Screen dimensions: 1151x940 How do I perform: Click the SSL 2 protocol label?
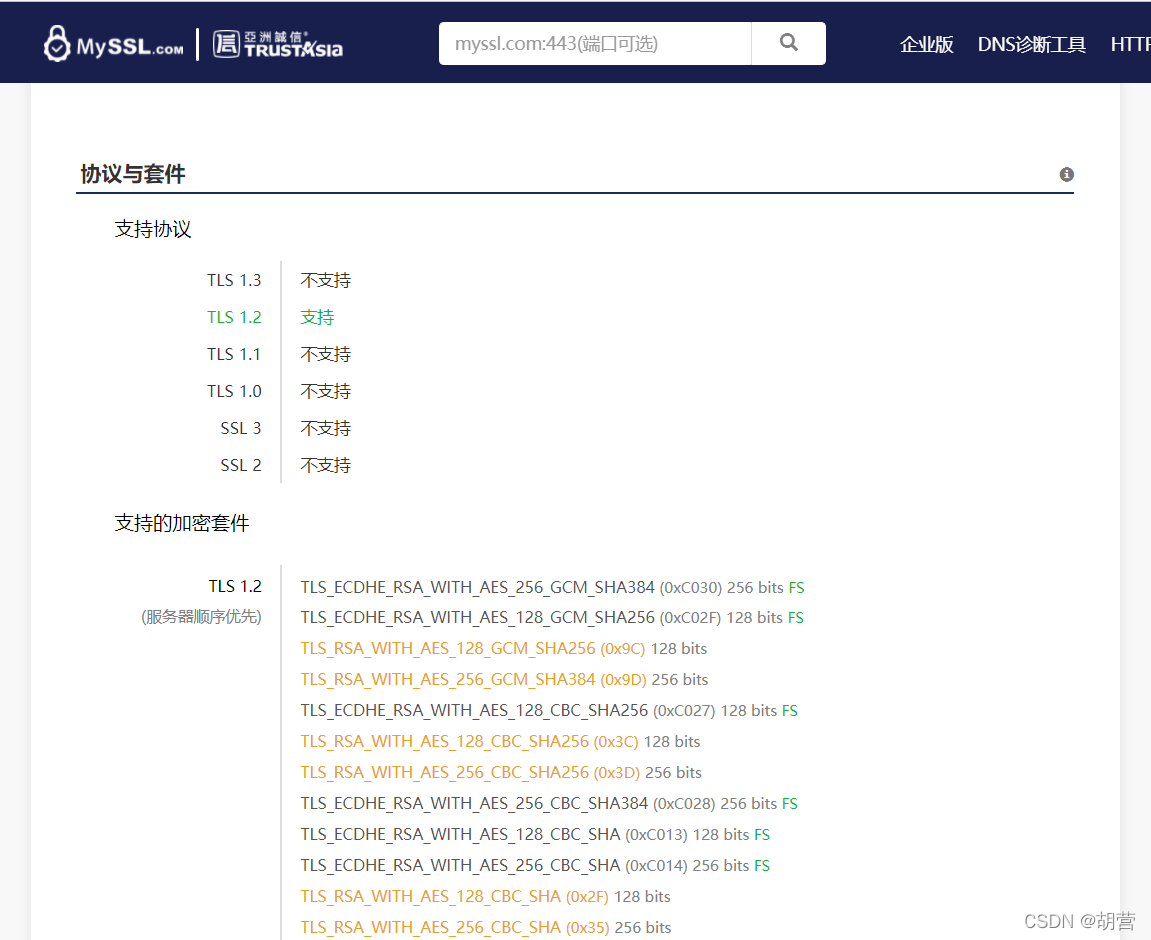pos(241,465)
